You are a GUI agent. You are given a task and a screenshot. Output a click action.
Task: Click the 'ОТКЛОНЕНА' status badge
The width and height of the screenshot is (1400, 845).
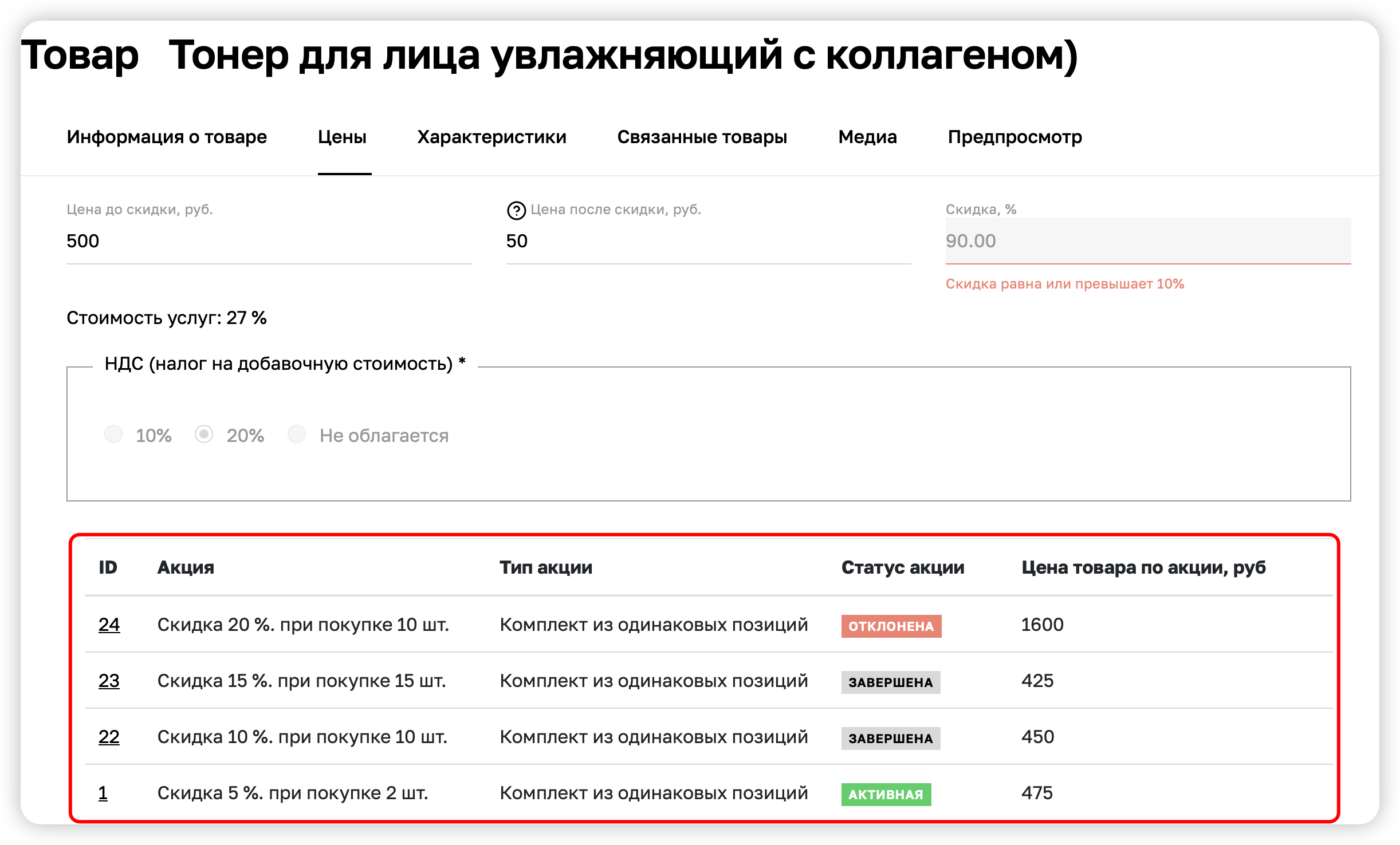coord(891,626)
